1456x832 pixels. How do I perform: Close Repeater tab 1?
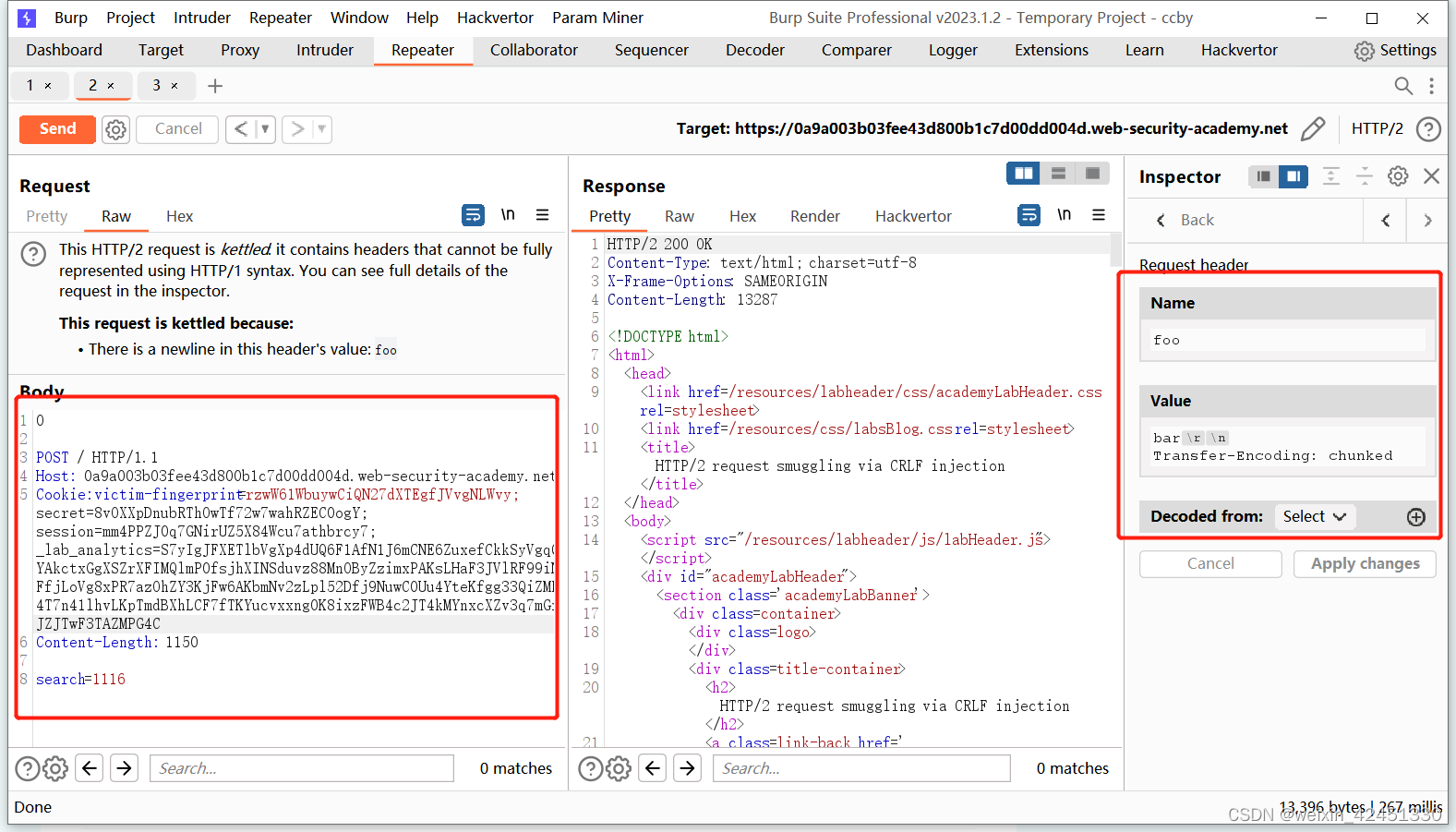click(48, 86)
